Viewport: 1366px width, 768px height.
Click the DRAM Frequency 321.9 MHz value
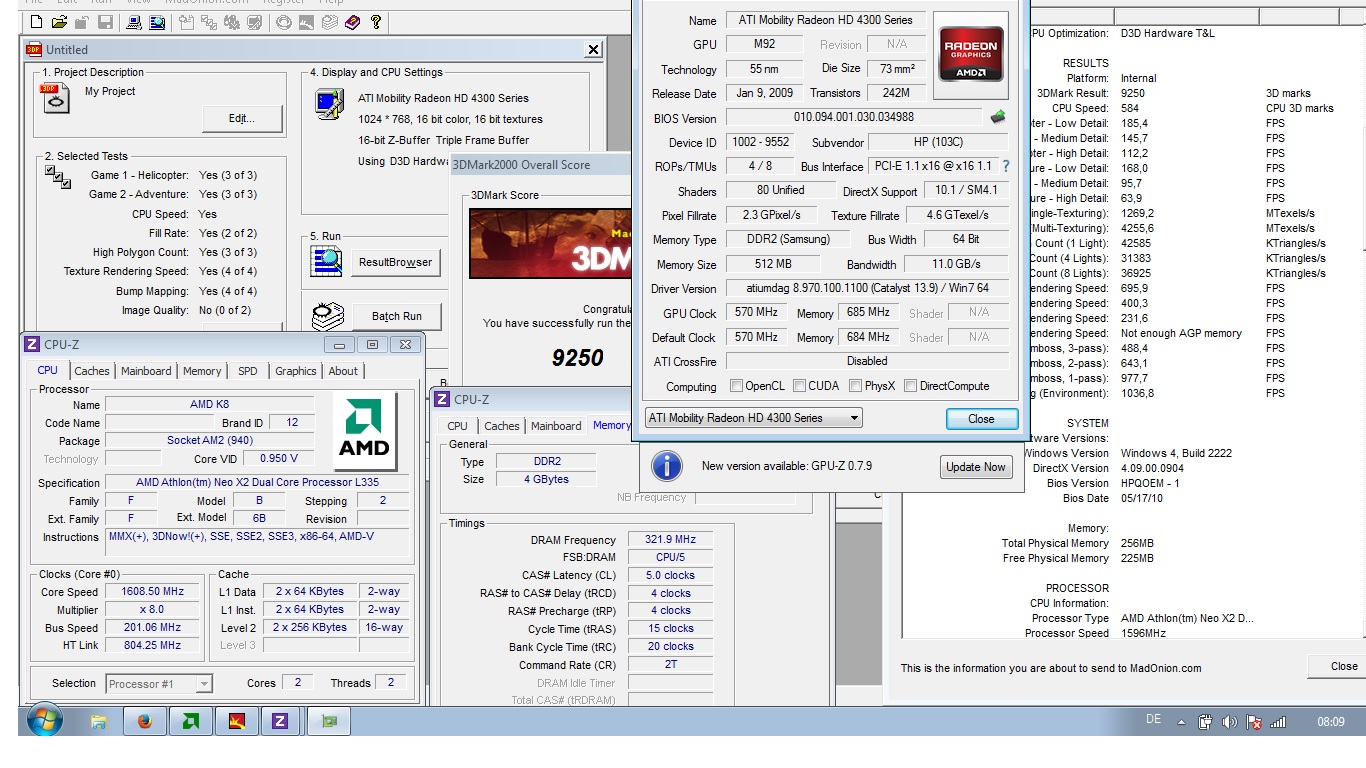670,540
